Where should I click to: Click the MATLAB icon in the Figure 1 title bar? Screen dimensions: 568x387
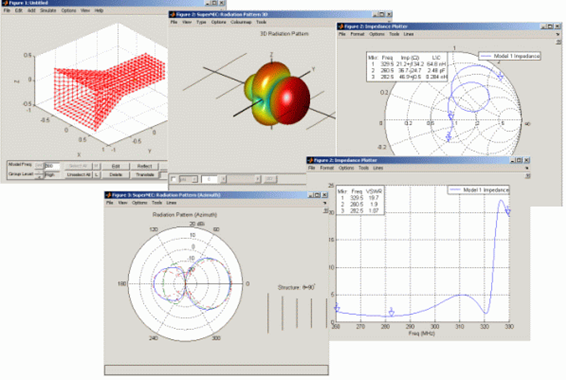5,3
